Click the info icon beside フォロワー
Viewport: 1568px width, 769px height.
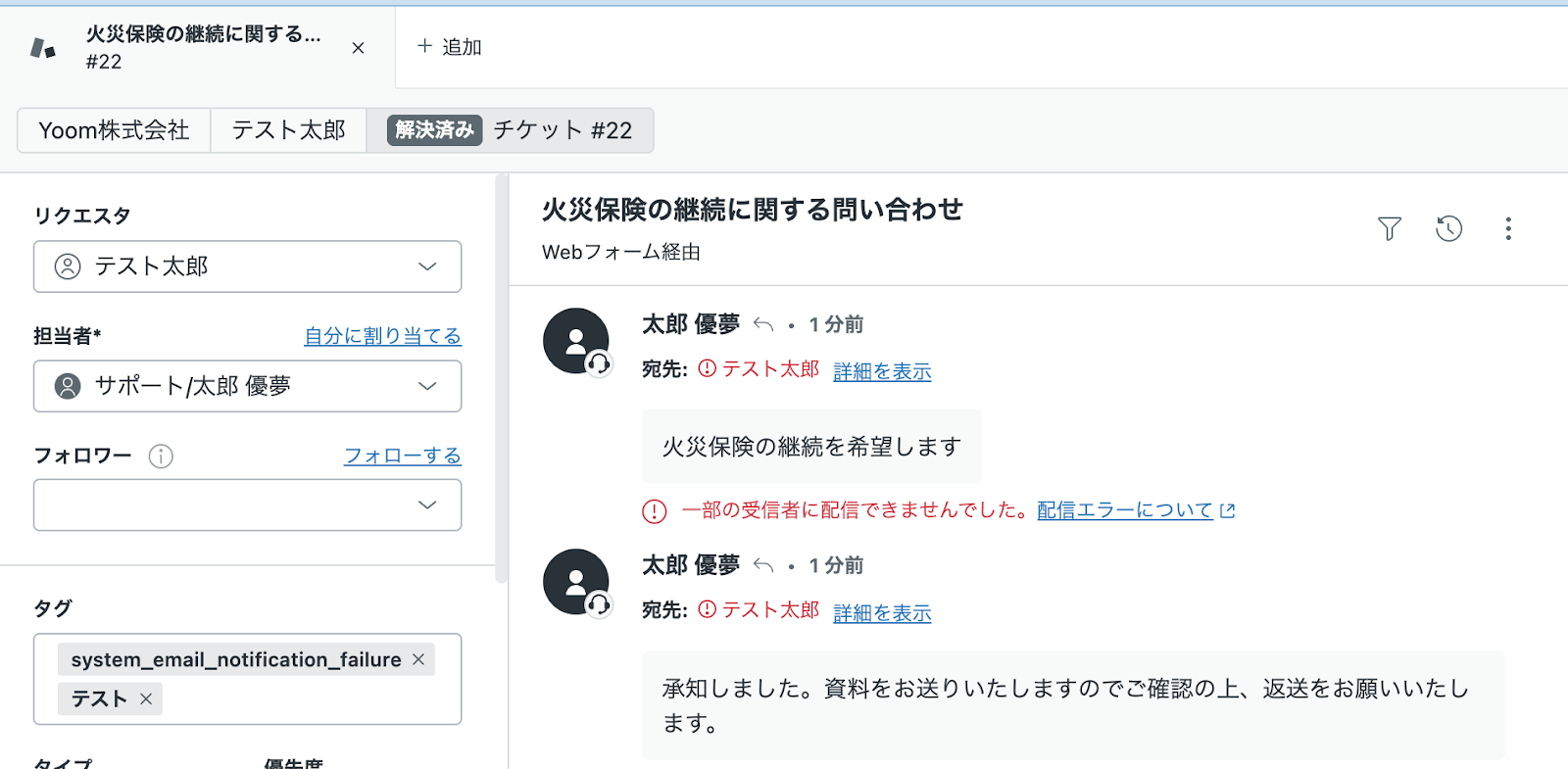(161, 456)
